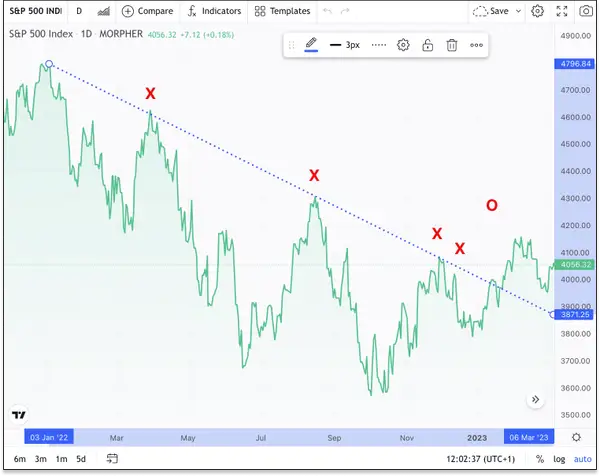Set the range to 5d
Viewport: 600px width, 476px height.
point(81,459)
